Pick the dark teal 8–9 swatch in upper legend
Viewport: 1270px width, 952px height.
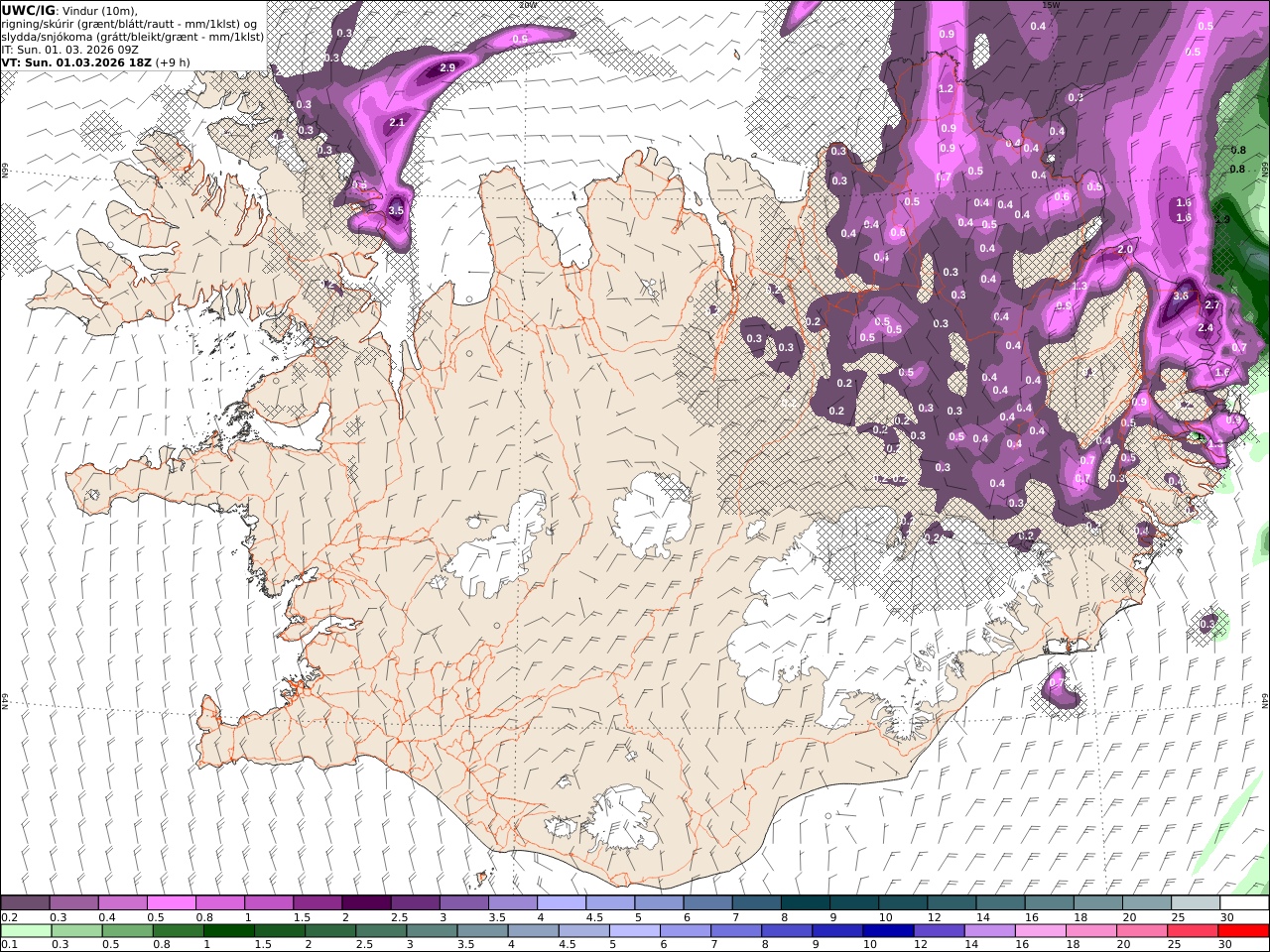(x=806, y=903)
